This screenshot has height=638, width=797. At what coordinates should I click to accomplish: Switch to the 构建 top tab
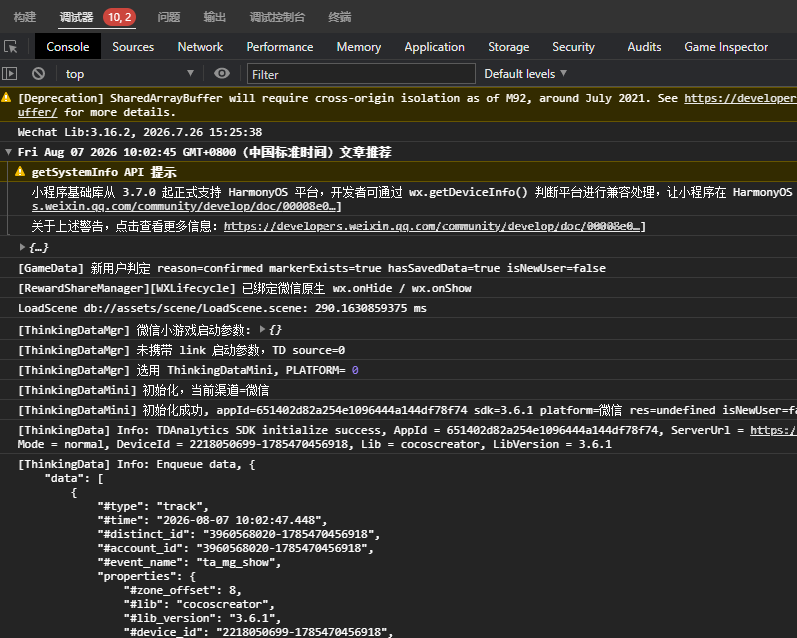click(x=25, y=17)
